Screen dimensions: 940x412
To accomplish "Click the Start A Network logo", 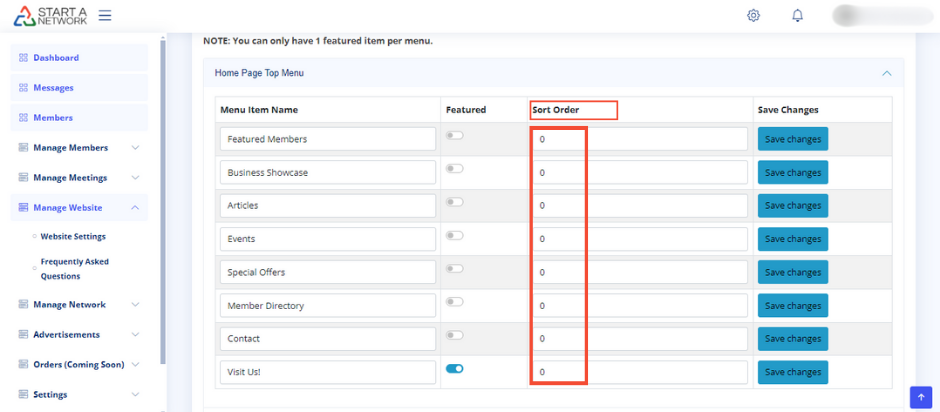I will click(x=49, y=16).
